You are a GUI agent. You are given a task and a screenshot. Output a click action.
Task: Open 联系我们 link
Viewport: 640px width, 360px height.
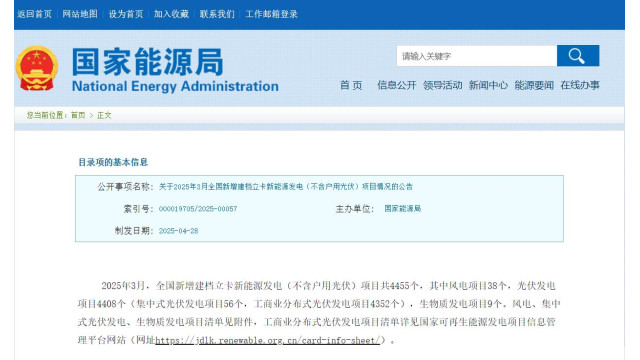pyautogui.click(x=217, y=14)
